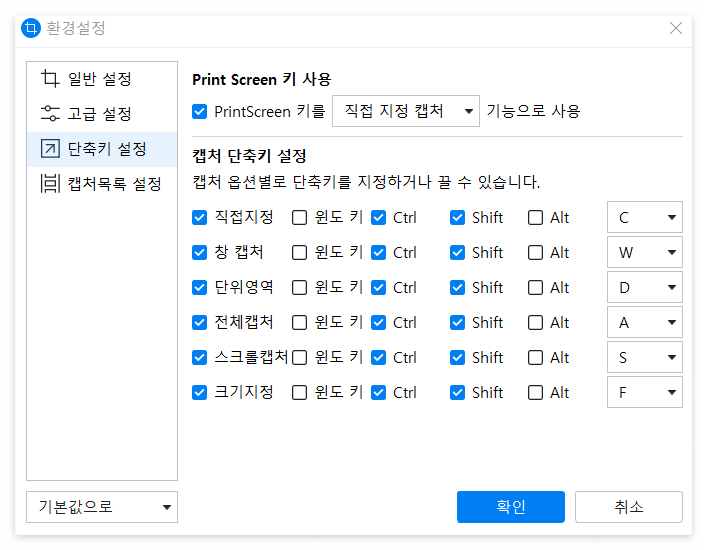Cancel with the 취소 button
This screenshot has height=550, width=707.
629,507
